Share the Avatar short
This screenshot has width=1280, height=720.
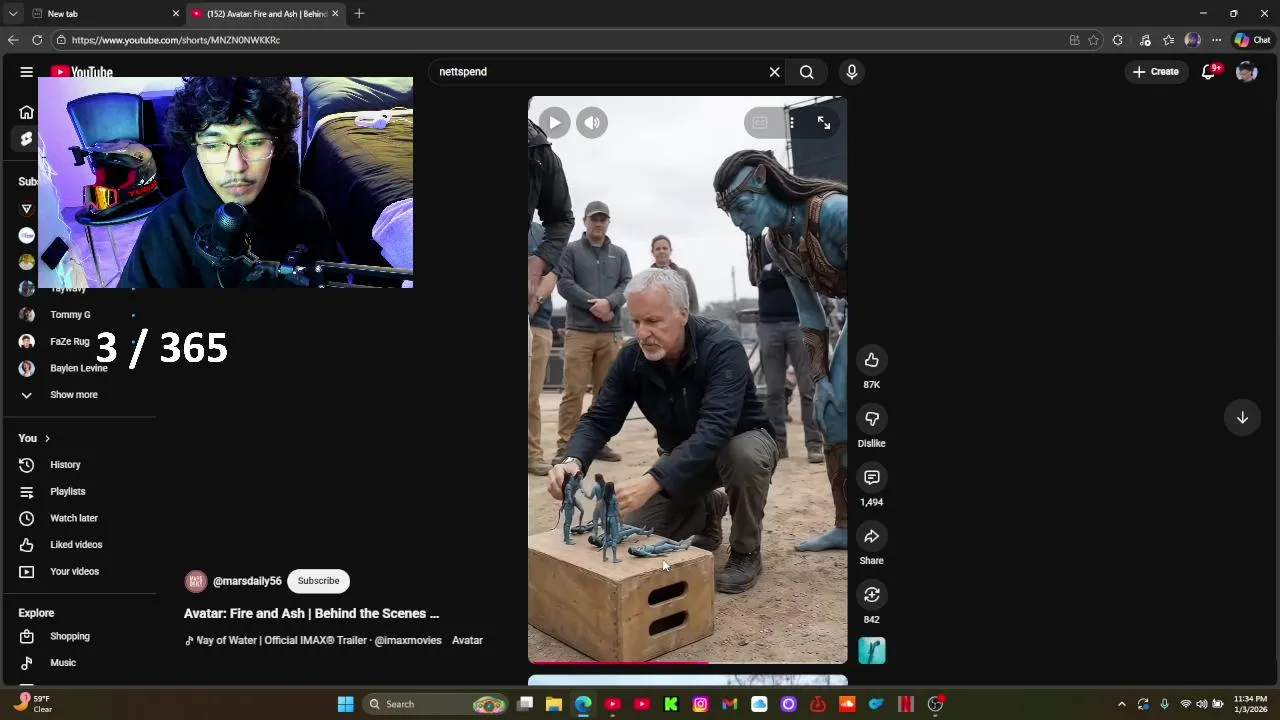[871, 537]
